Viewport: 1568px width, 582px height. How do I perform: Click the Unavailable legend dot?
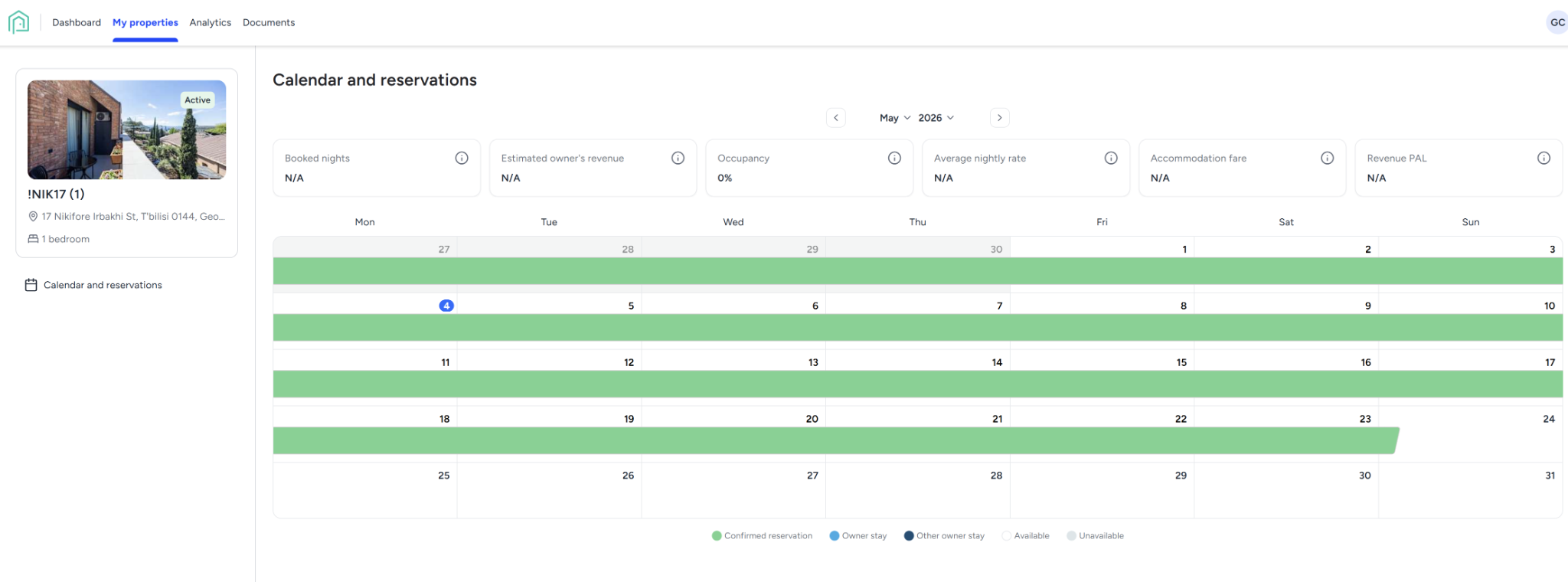[x=1071, y=536]
